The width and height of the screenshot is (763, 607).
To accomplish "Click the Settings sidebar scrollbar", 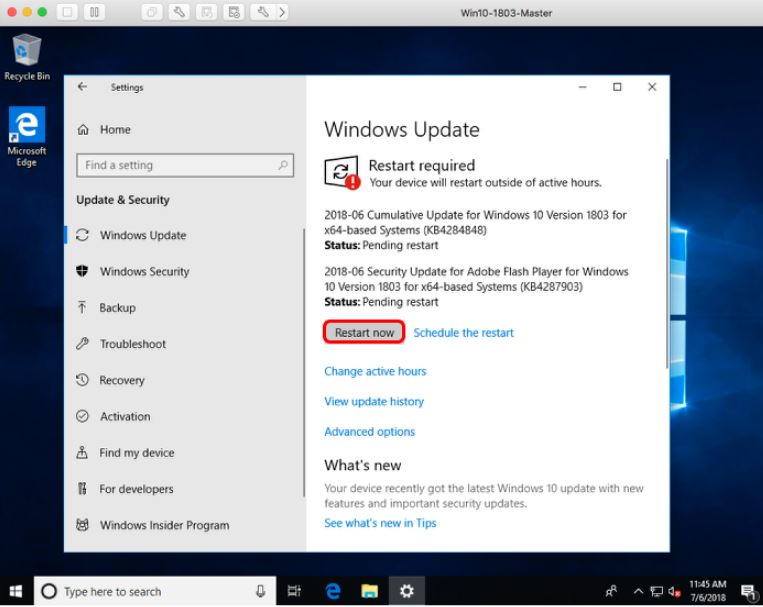I will coord(304,362).
